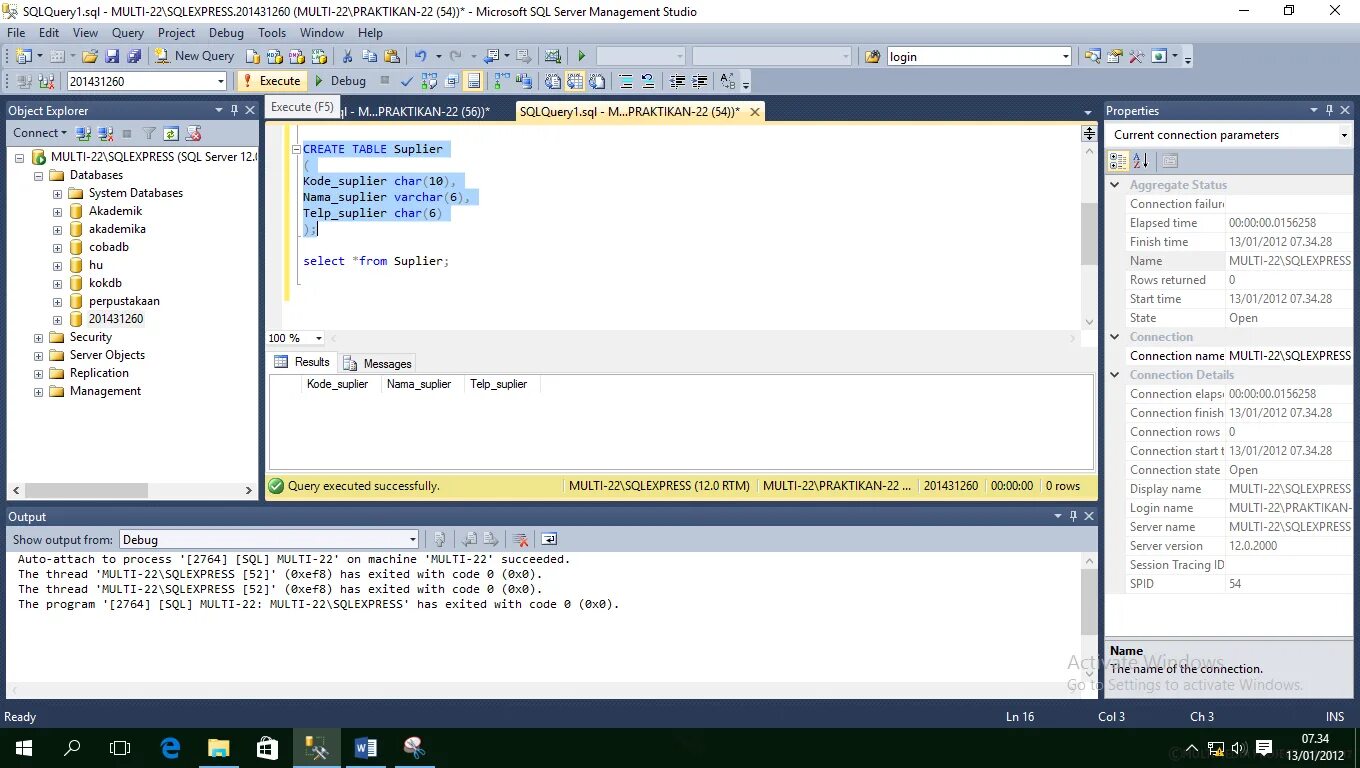The height and width of the screenshot is (768, 1360).
Task: Select the Management folder
Action: point(105,391)
